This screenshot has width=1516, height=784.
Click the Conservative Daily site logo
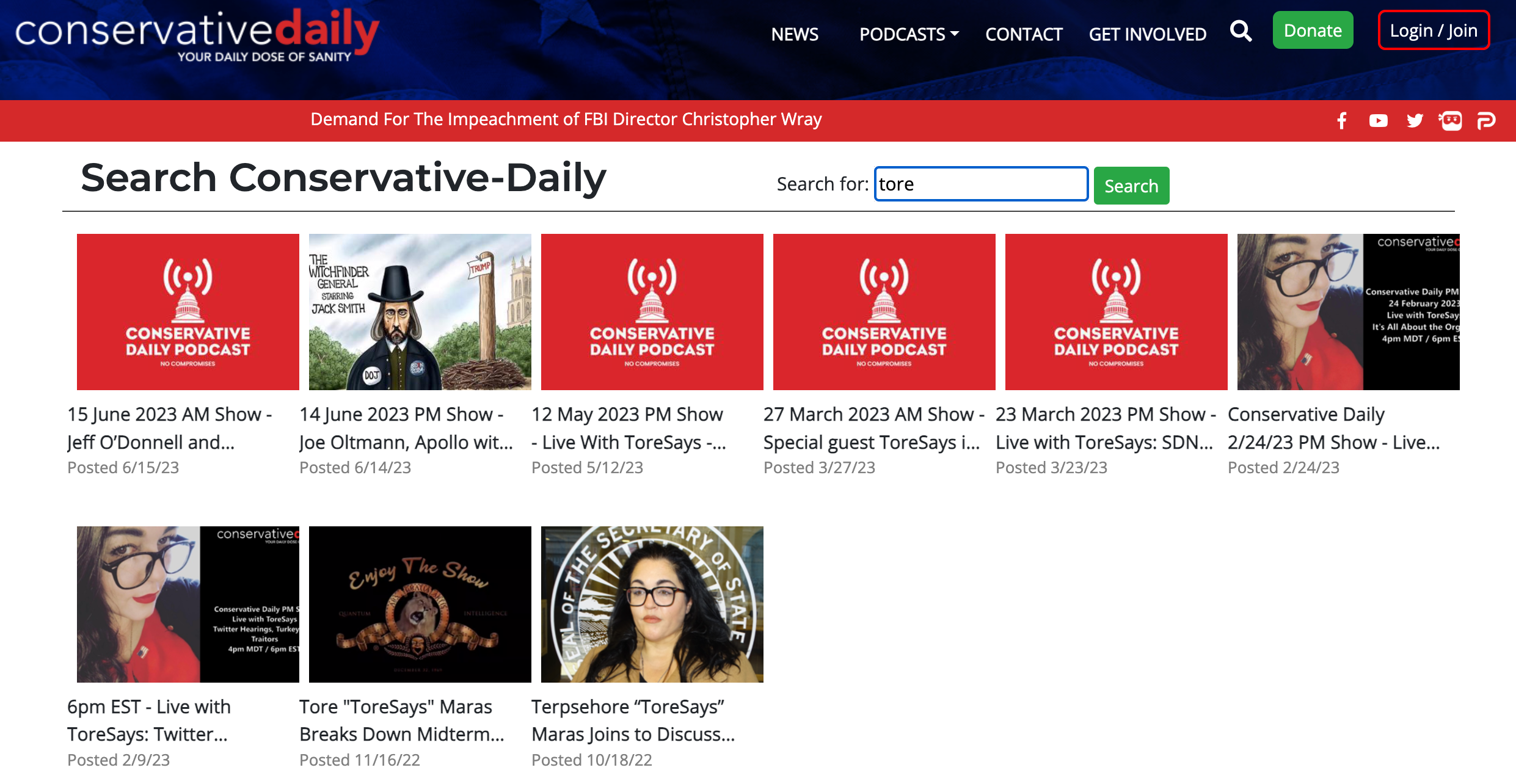point(197,35)
